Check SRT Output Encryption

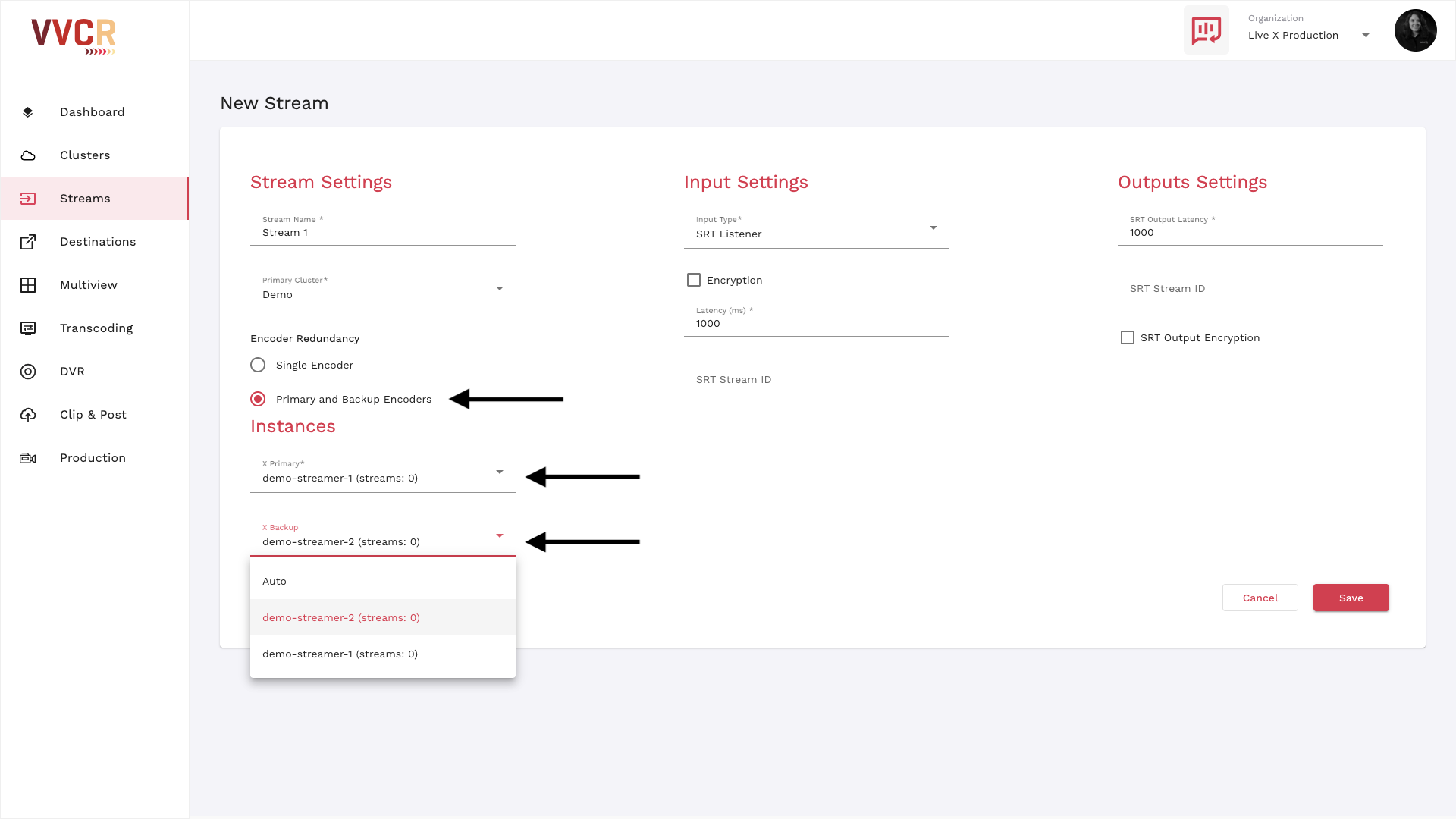[x=1128, y=337]
